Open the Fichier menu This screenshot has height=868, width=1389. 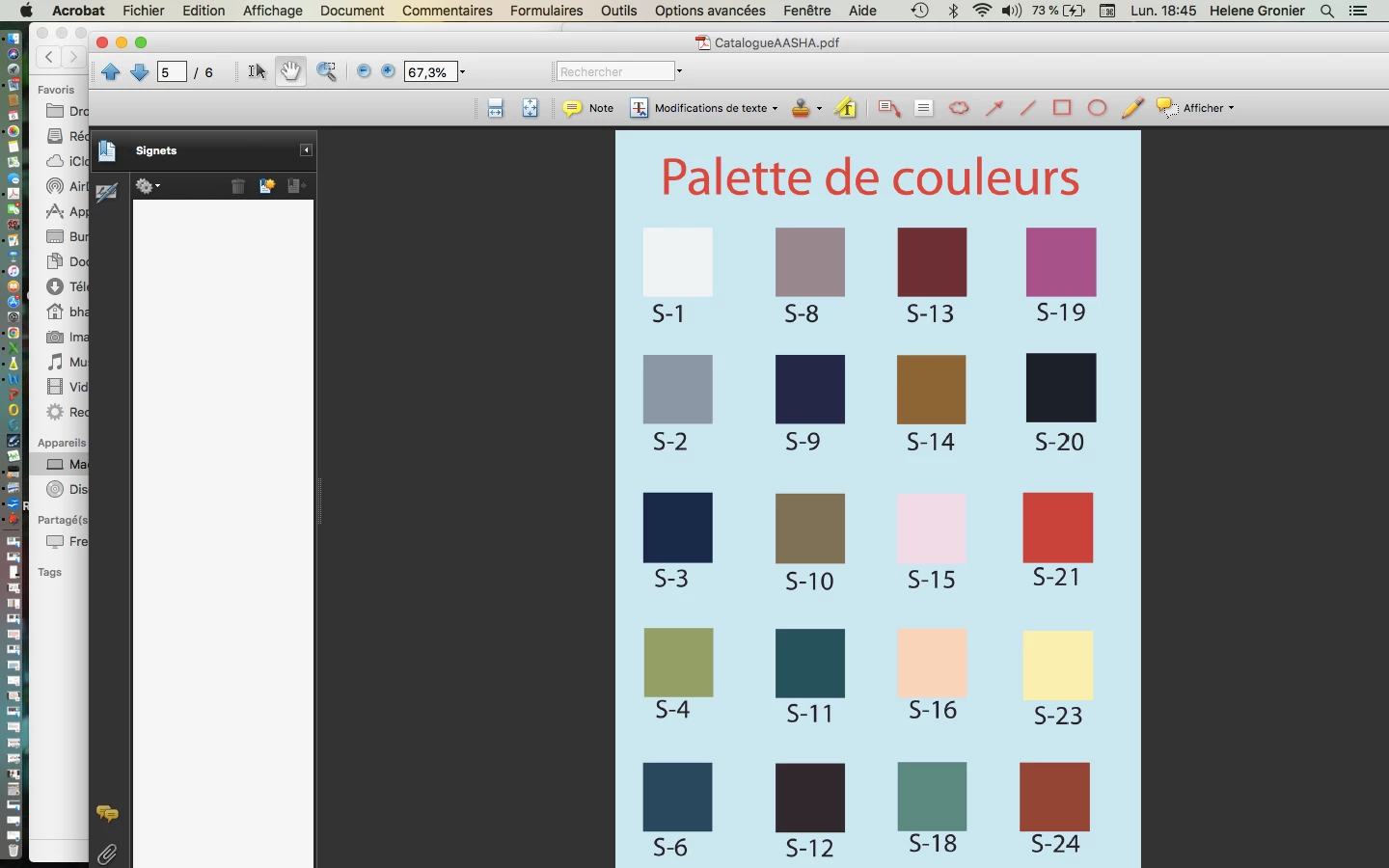click(144, 11)
